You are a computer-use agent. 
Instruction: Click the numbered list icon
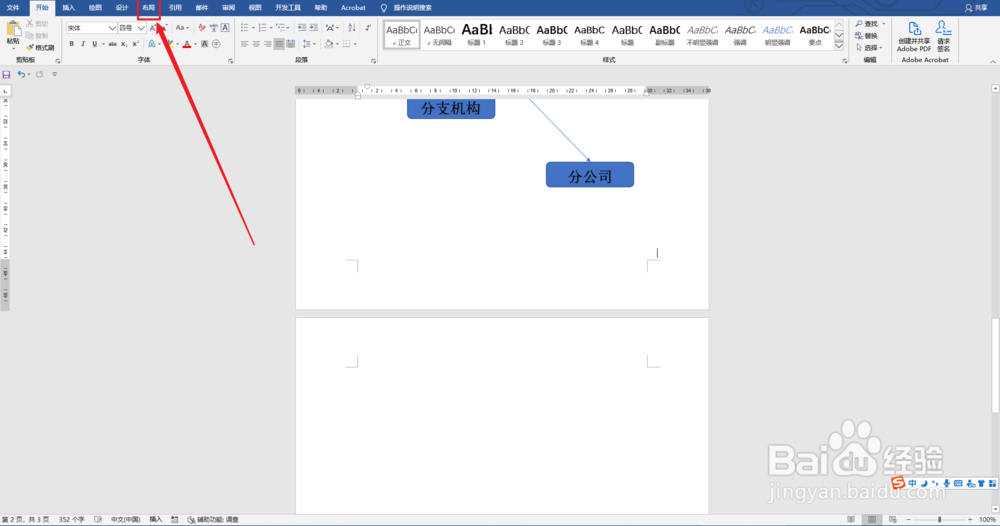point(263,28)
